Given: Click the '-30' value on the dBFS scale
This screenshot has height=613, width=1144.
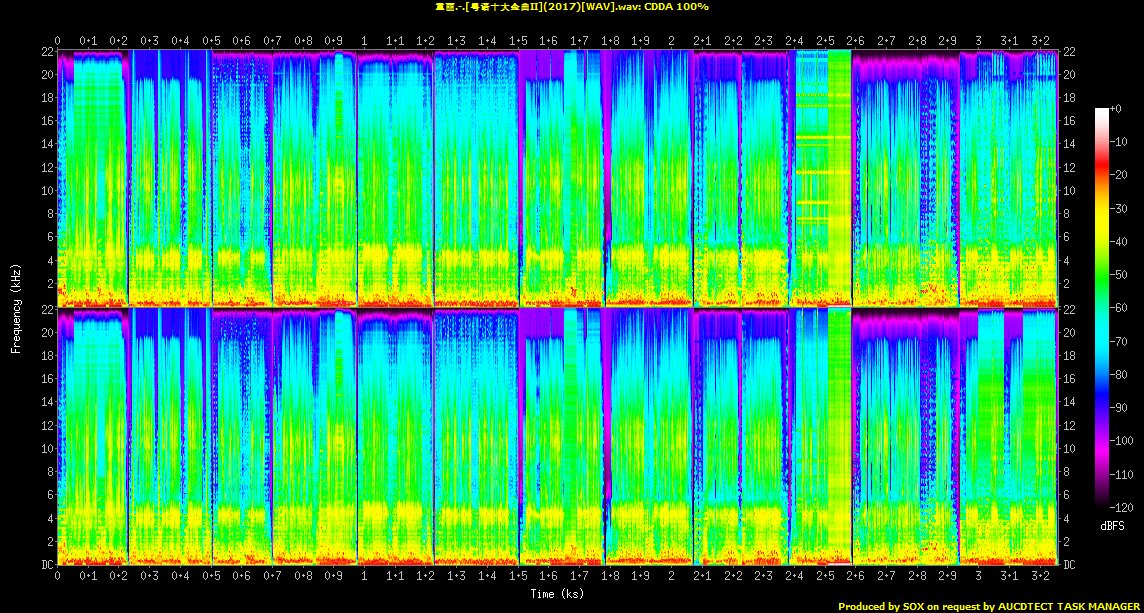Looking at the screenshot, I should (1118, 208).
